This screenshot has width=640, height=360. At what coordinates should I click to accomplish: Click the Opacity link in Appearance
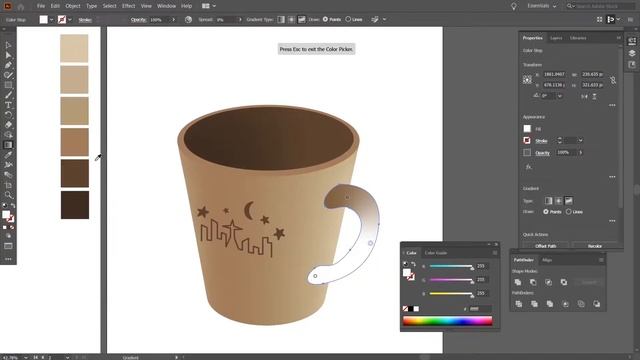(x=542, y=153)
